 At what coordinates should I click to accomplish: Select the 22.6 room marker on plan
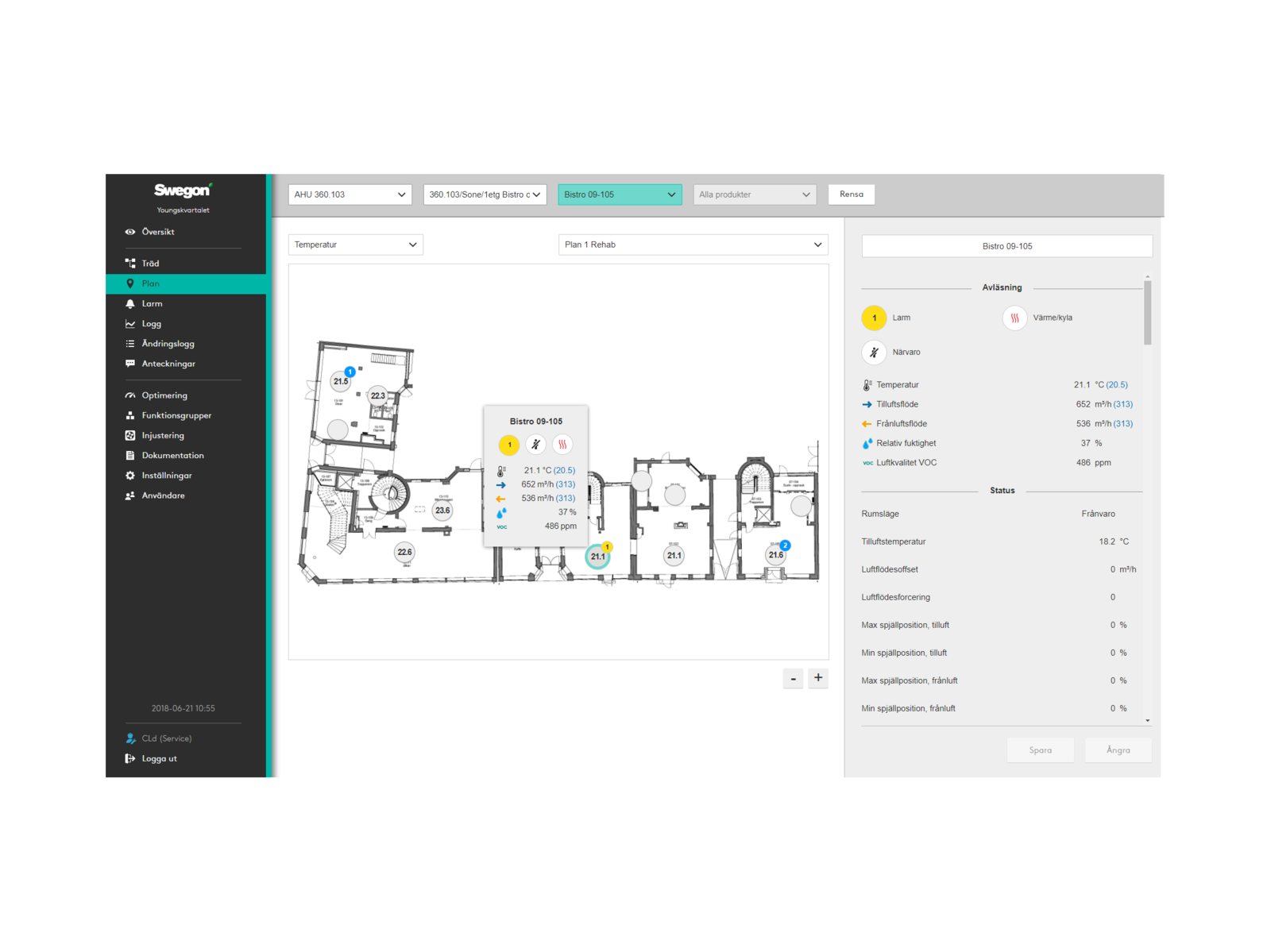coord(404,552)
